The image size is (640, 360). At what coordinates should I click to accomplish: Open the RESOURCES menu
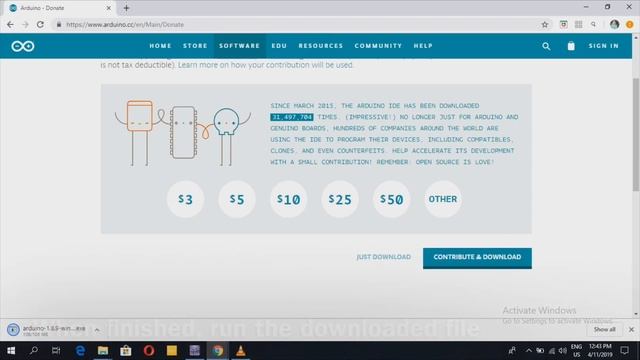321,46
